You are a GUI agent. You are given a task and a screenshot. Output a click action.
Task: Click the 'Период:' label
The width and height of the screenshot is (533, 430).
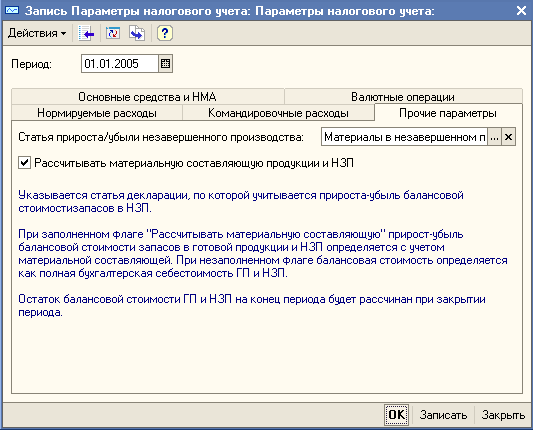(x=31, y=64)
